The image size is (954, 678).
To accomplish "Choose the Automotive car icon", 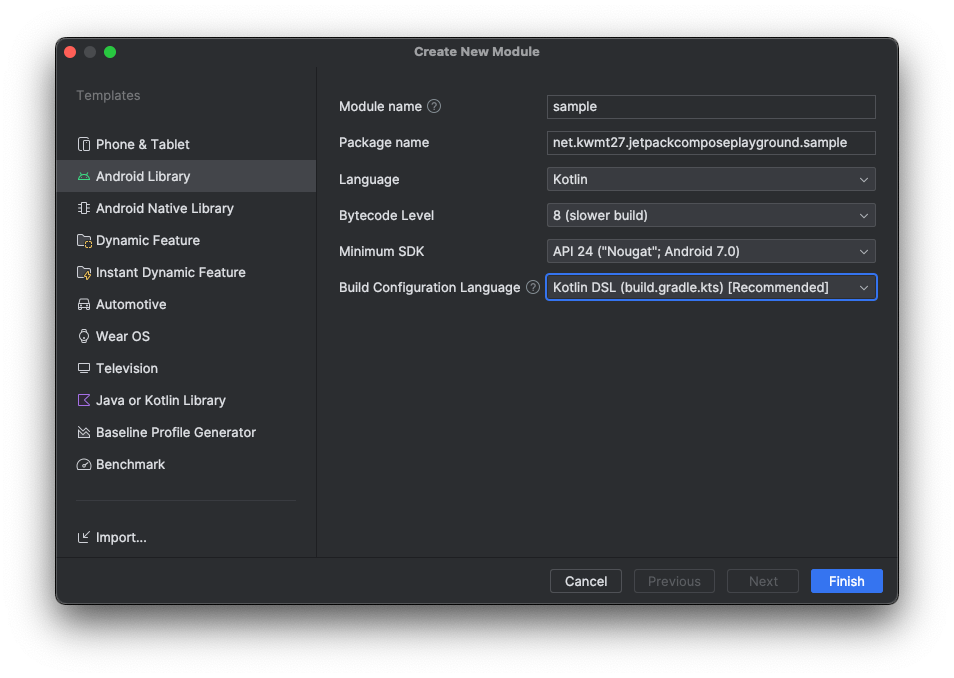I will pyautogui.click(x=84, y=304).
